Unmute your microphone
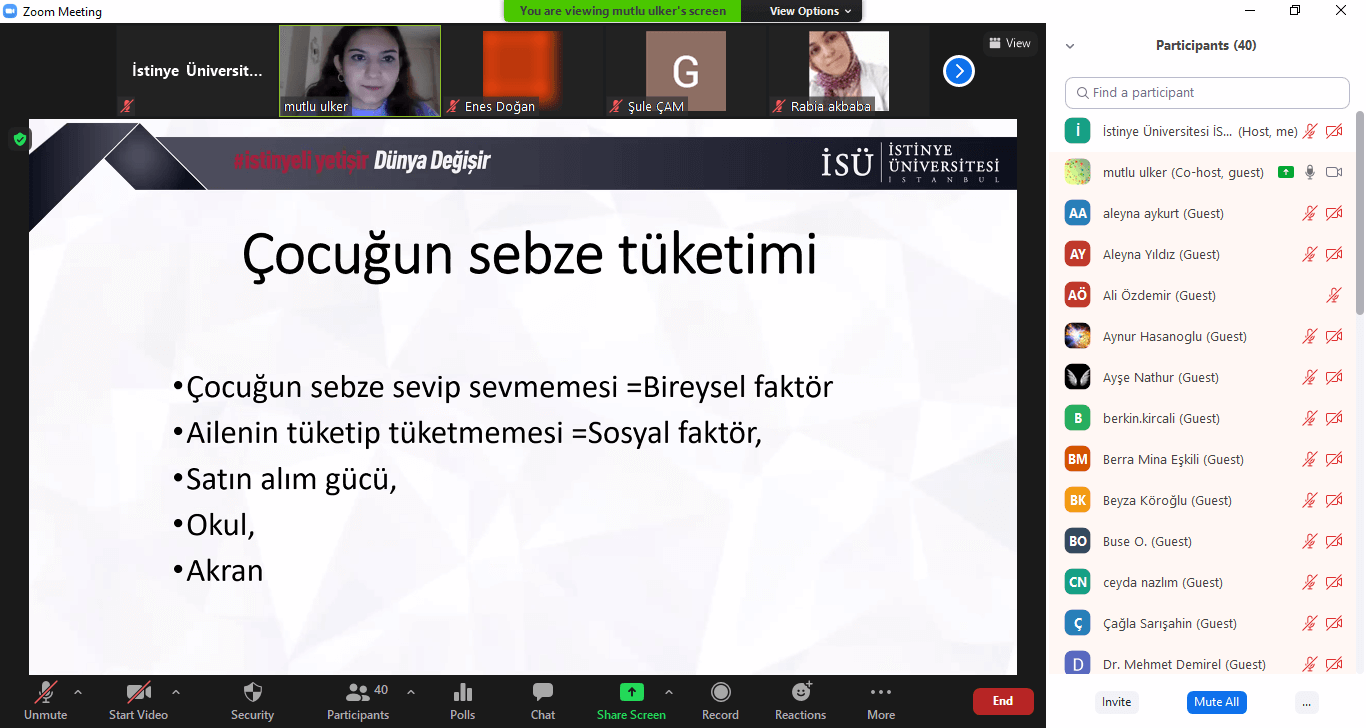The height and width of the screenshot is (728, 1366). click(x=45, y=693)
